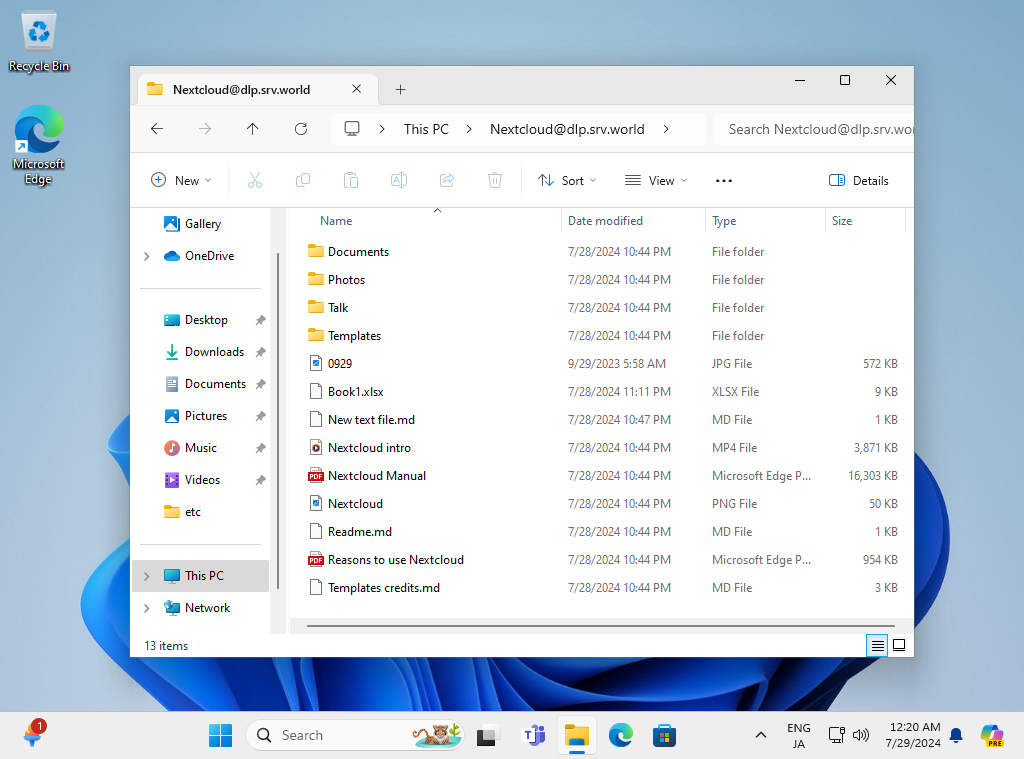Image resolution: width=1024 pixels, height=759 pixels.
Task: Select the 0929 JPG file icon
Action: (315, 363)
